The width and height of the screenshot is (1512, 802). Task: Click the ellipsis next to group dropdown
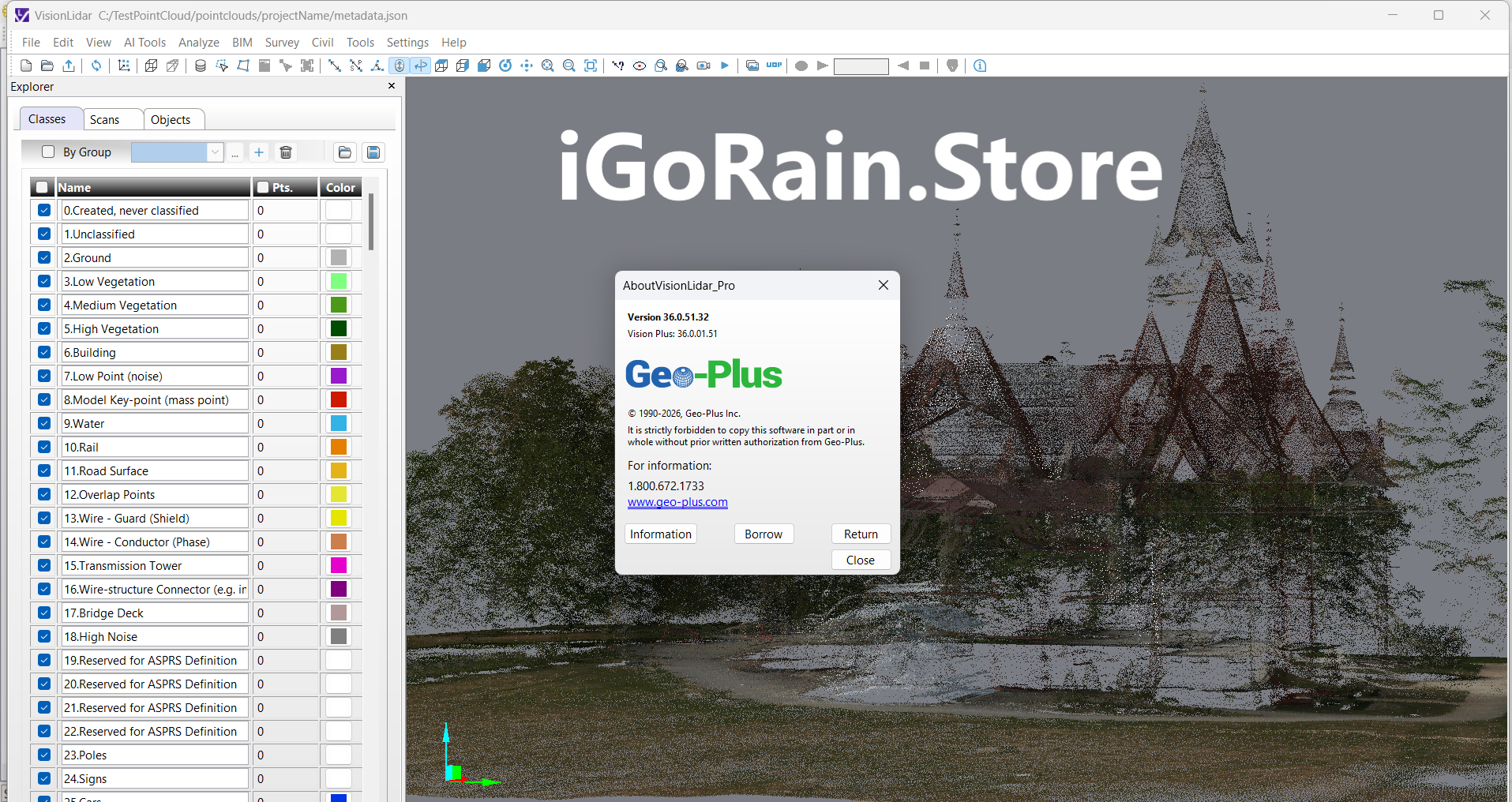(x=234, y=152)
